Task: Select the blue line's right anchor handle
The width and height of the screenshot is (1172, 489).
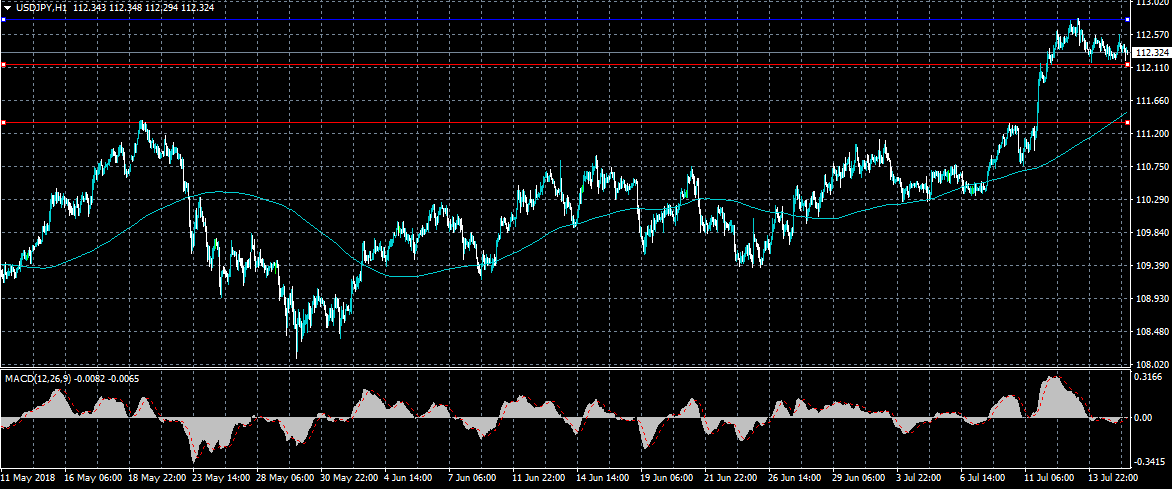Action: click(x=1128, y=20)
